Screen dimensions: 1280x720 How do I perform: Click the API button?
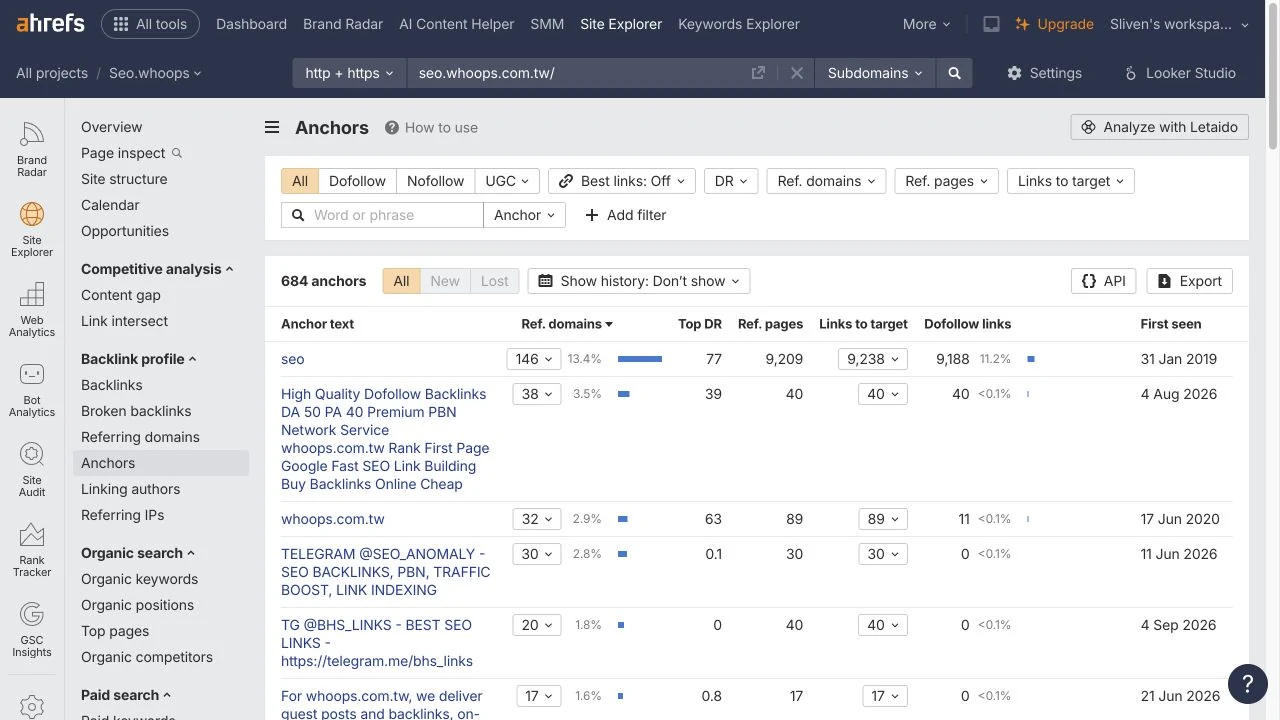[x=1104, y=281]
